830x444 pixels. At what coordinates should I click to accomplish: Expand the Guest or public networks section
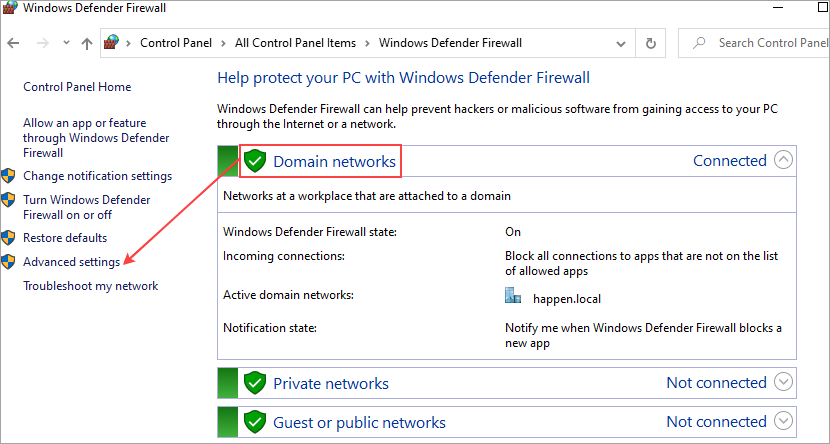[x=784, y=421]
